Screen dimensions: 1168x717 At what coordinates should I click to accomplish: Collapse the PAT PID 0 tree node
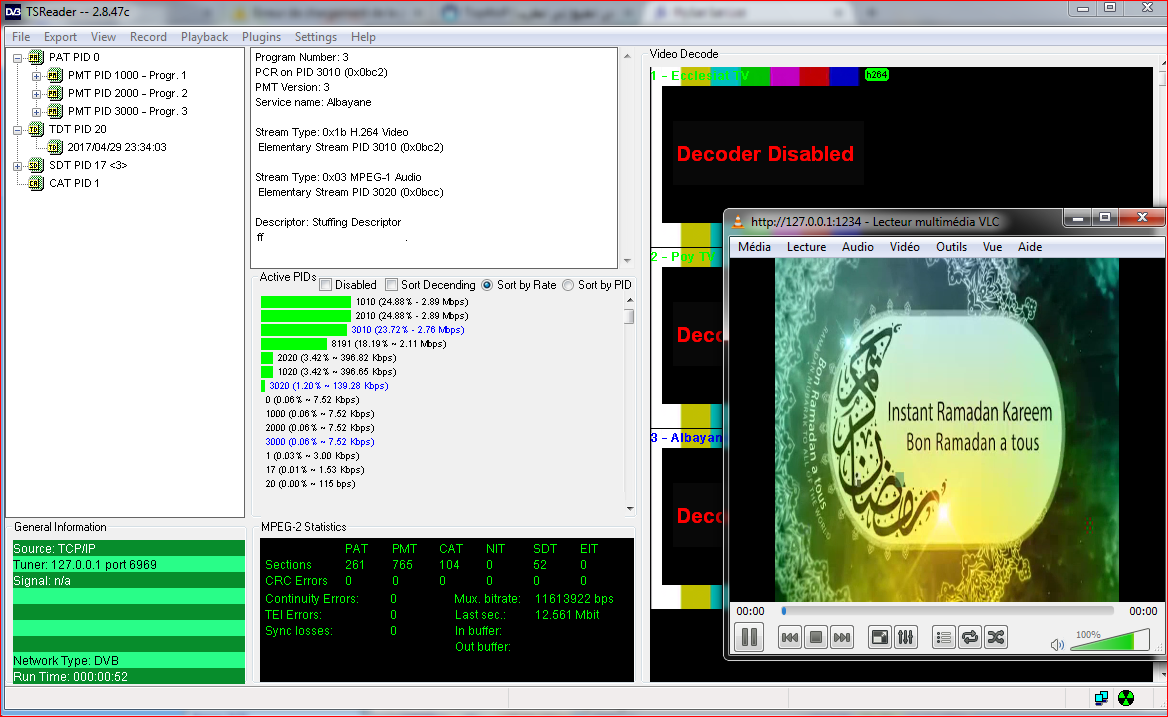point(19,58)
